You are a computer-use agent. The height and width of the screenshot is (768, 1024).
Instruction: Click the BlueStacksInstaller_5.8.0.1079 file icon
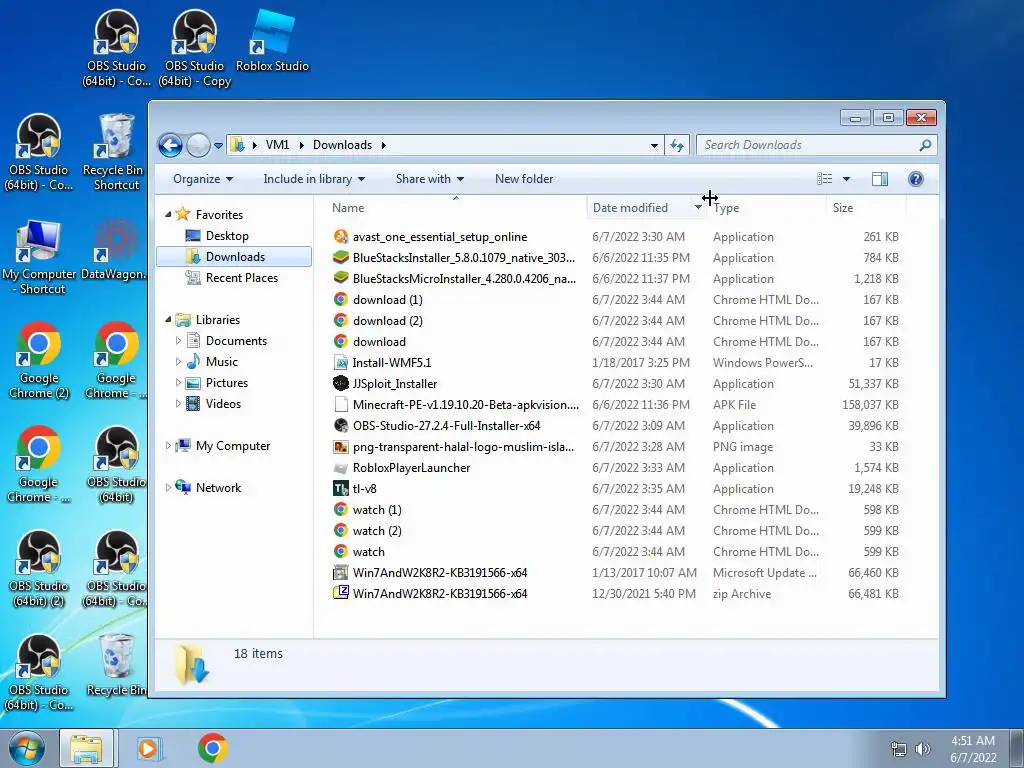340,257
